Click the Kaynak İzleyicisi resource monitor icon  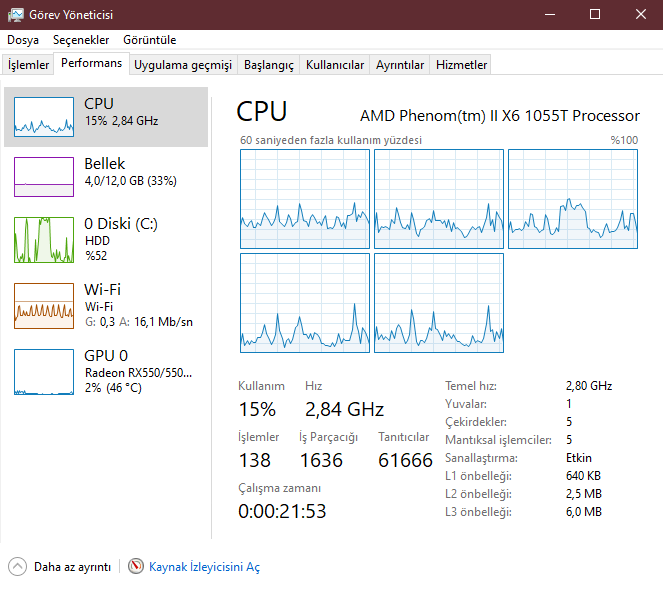point(136,567)
